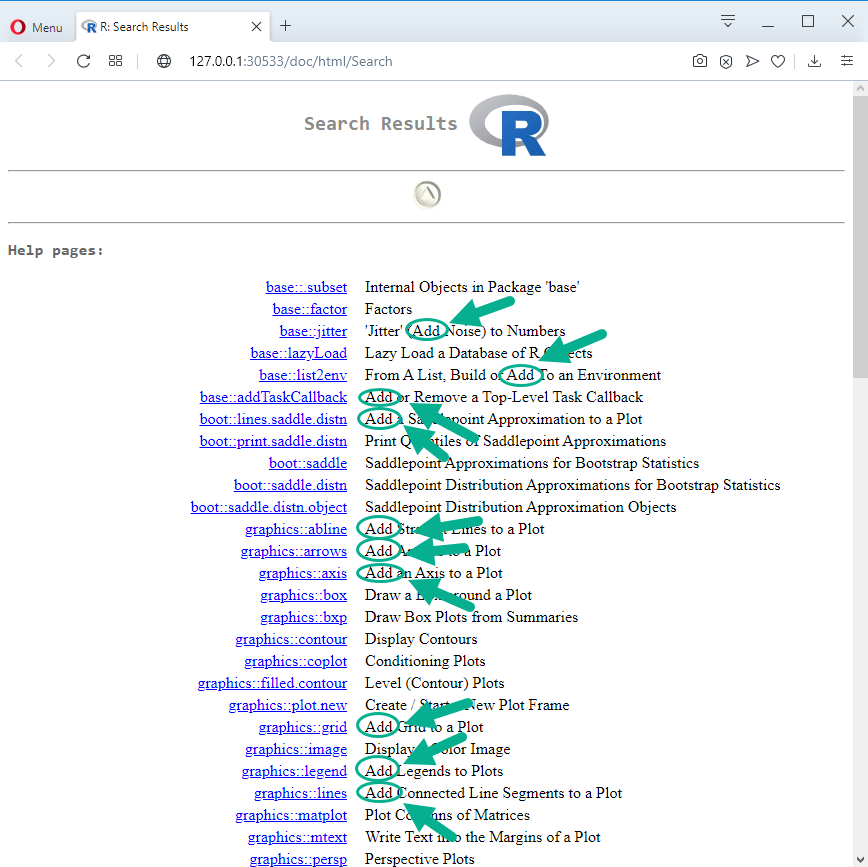This screenshot has width=868, height=867.
Task: Bookmark page with heart icon
Action: click(778, 61)
